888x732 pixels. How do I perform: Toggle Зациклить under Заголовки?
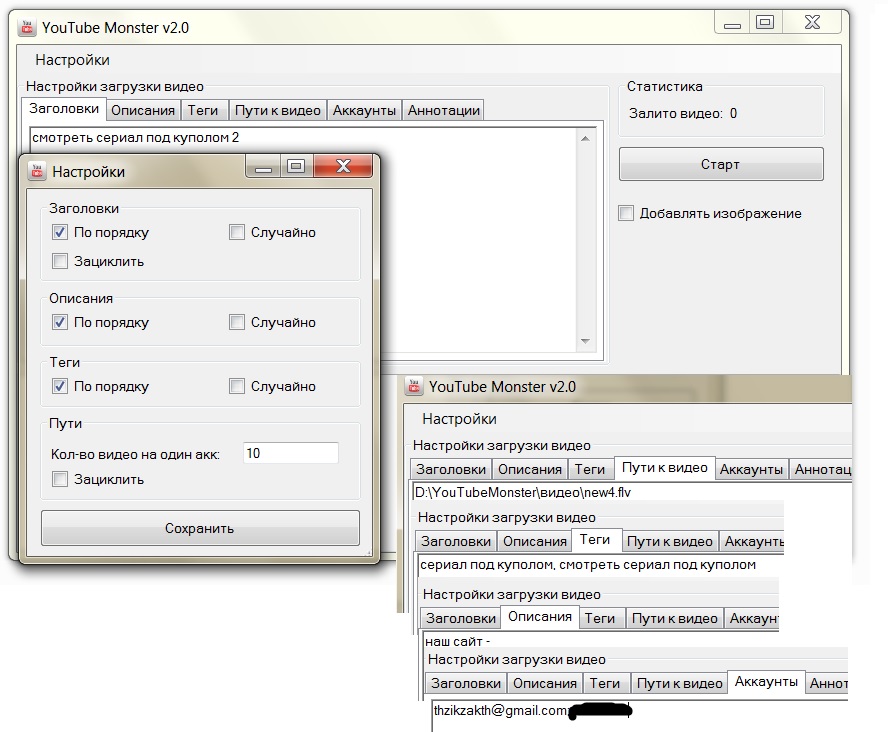click(59, 261)
